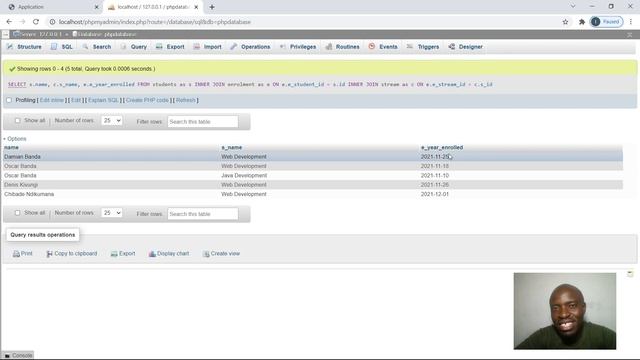Click the Designer tab icon
This screenshot has width=640, height=360.
click(x=451, y=47)
